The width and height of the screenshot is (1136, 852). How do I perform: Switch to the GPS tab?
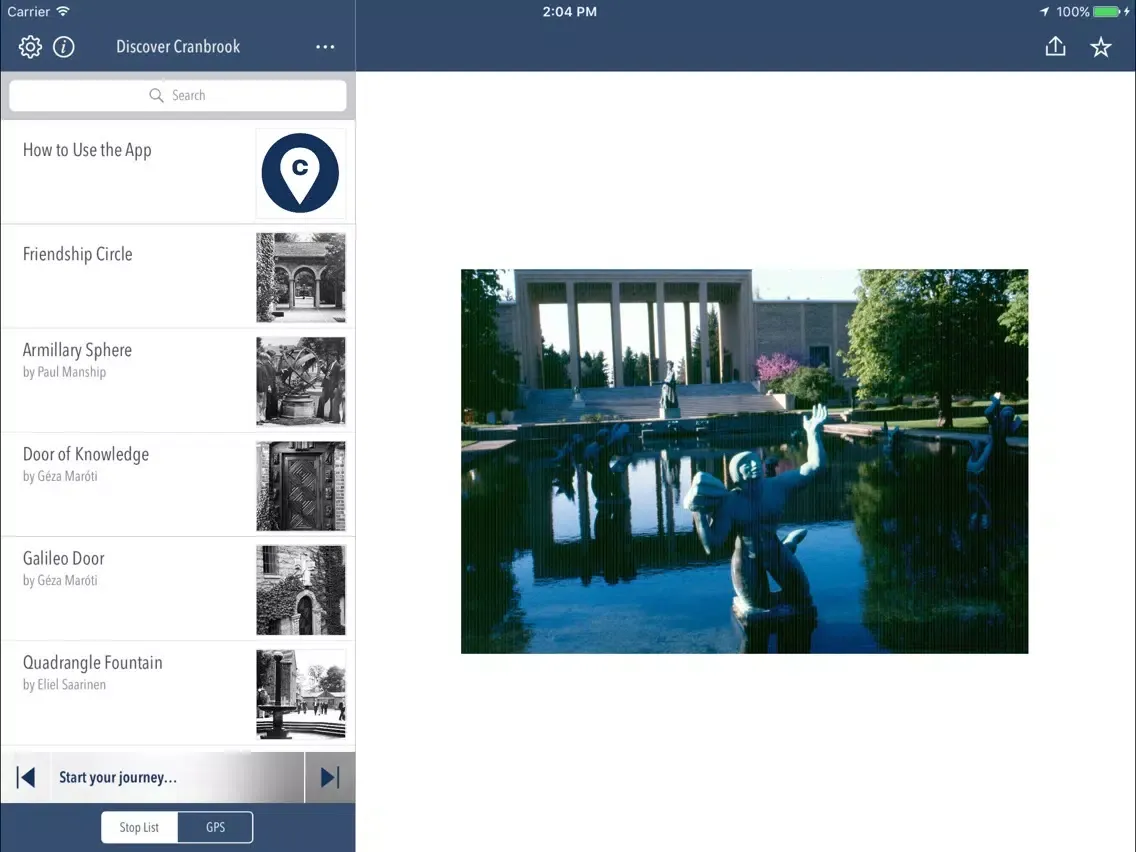coord(215,827)
